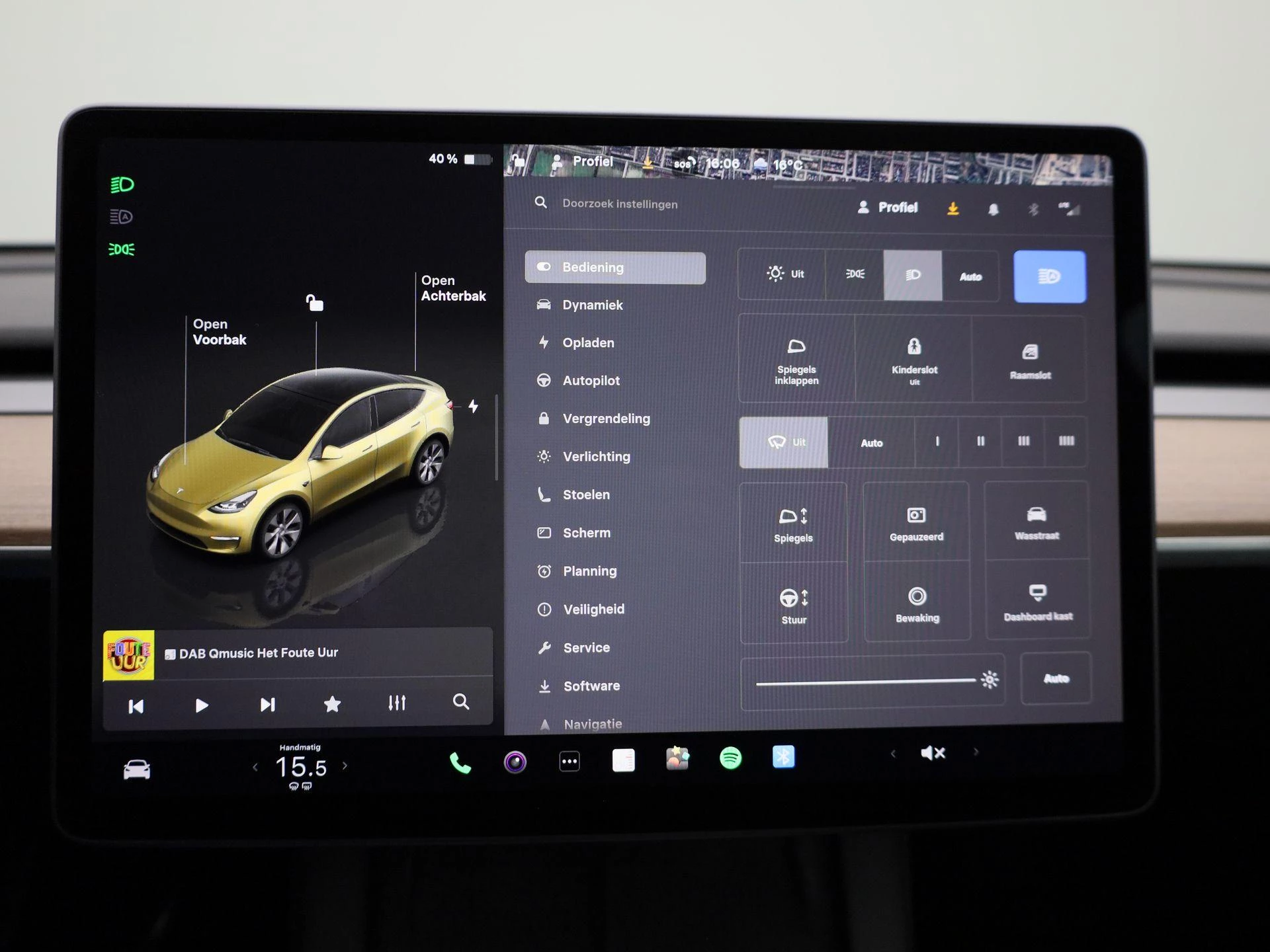Toggle the high beam headlight button
The height and width of the screenshot is (952, 1270).
(x=1049, y=276)
